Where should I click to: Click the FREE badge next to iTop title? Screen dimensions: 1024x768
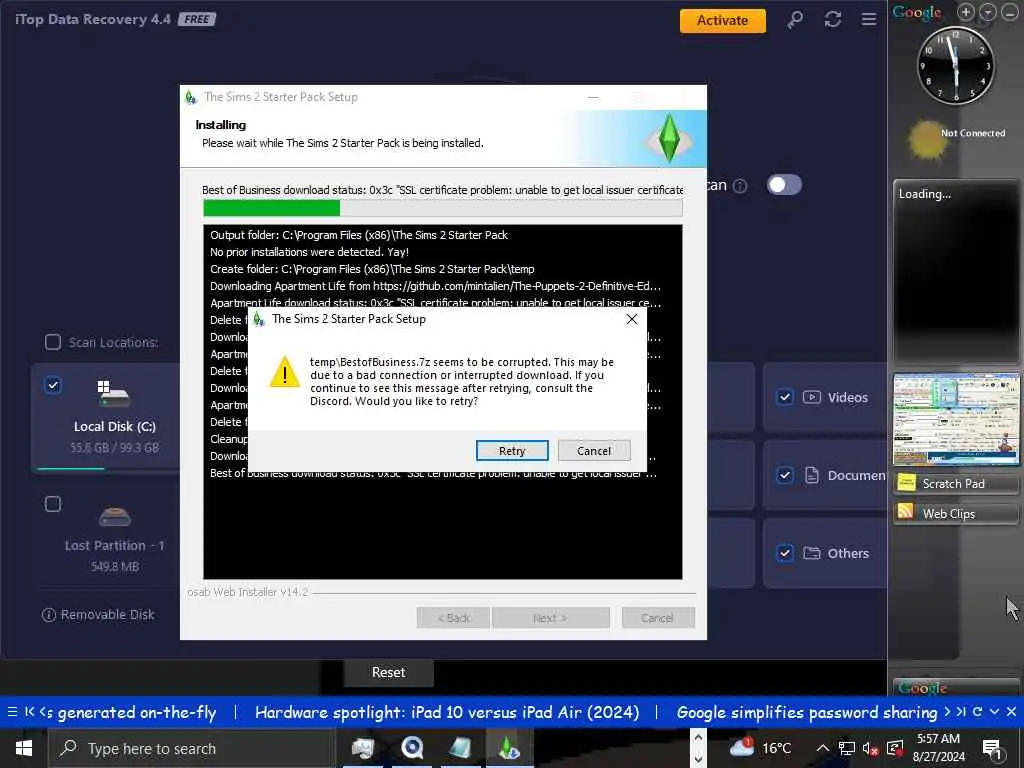point(197,20)
